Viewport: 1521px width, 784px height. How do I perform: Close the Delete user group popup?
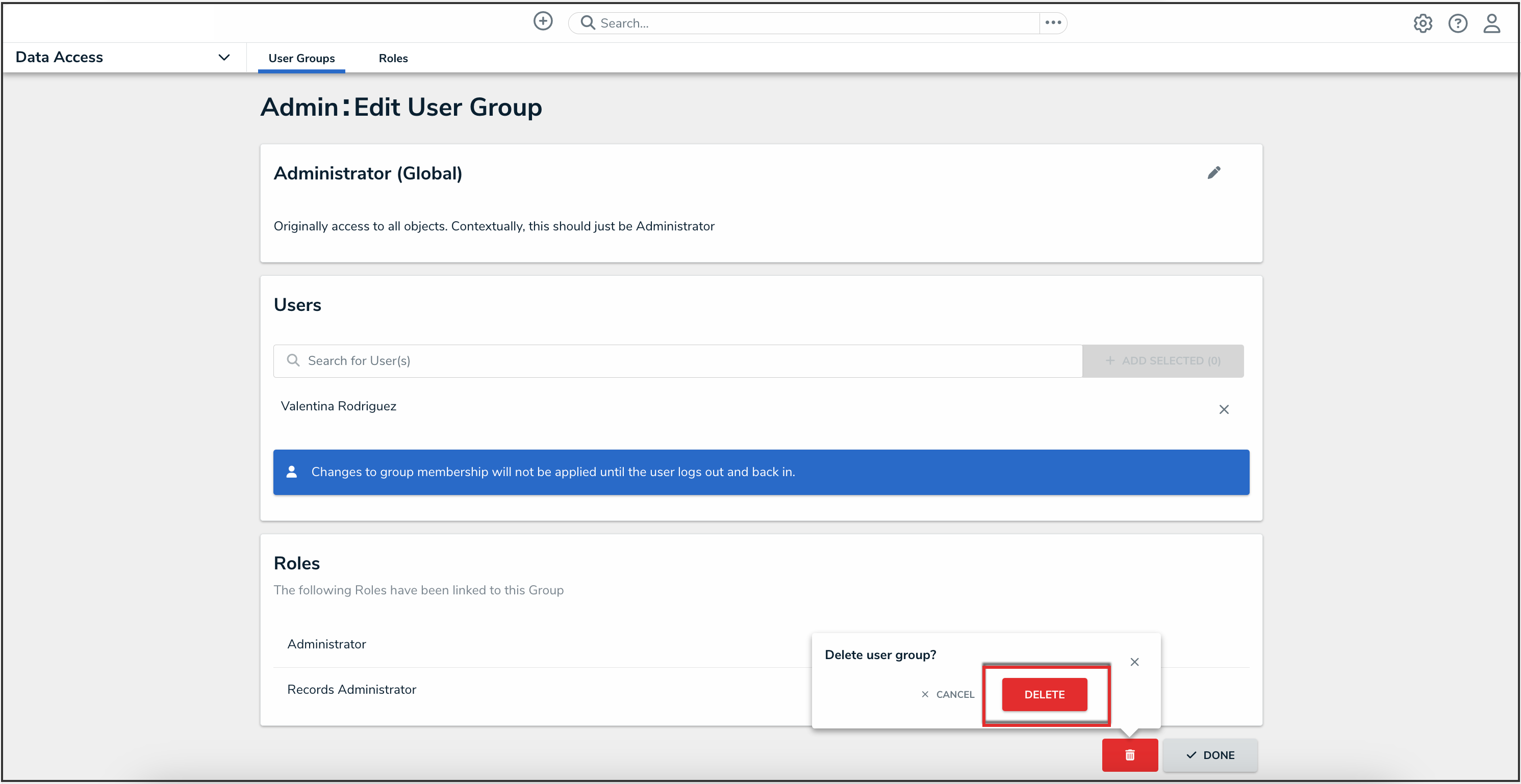click(x=1134, y=662)
